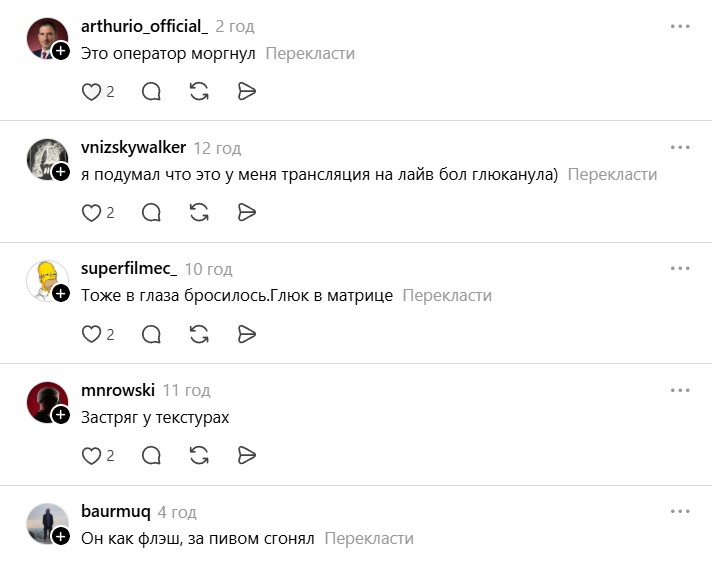Image resolution: width=712 pixels, height=562 pixels.
Task: Click Перекласти under vnizskywalker's comment
Action: point(612,174)
